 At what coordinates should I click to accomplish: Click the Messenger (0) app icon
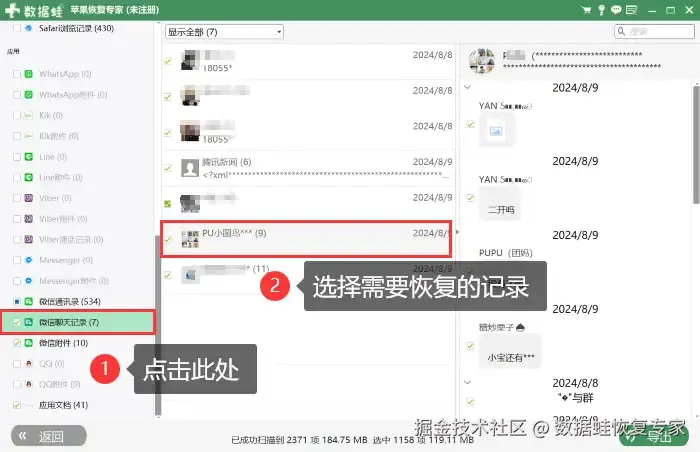click(x=29, y=260)
